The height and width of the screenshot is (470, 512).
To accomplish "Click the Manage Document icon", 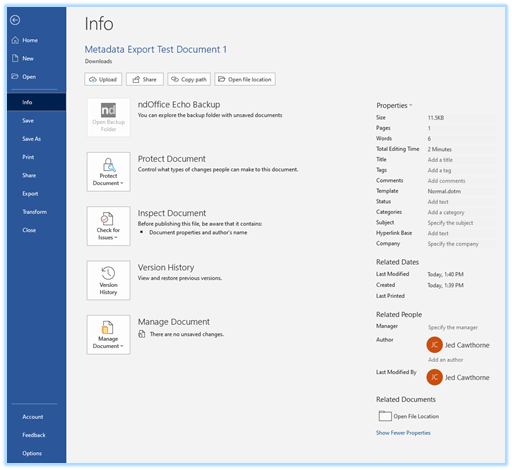I will coord(107,327).
